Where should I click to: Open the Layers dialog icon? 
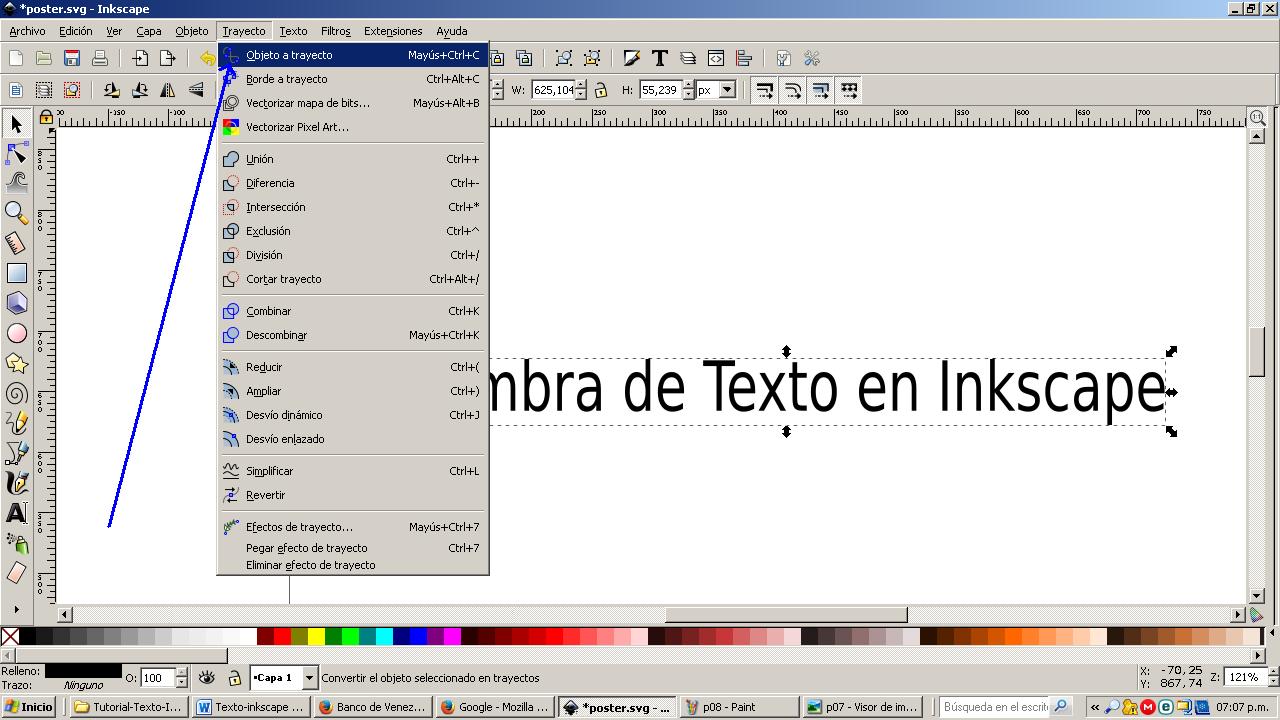[687, 59]
